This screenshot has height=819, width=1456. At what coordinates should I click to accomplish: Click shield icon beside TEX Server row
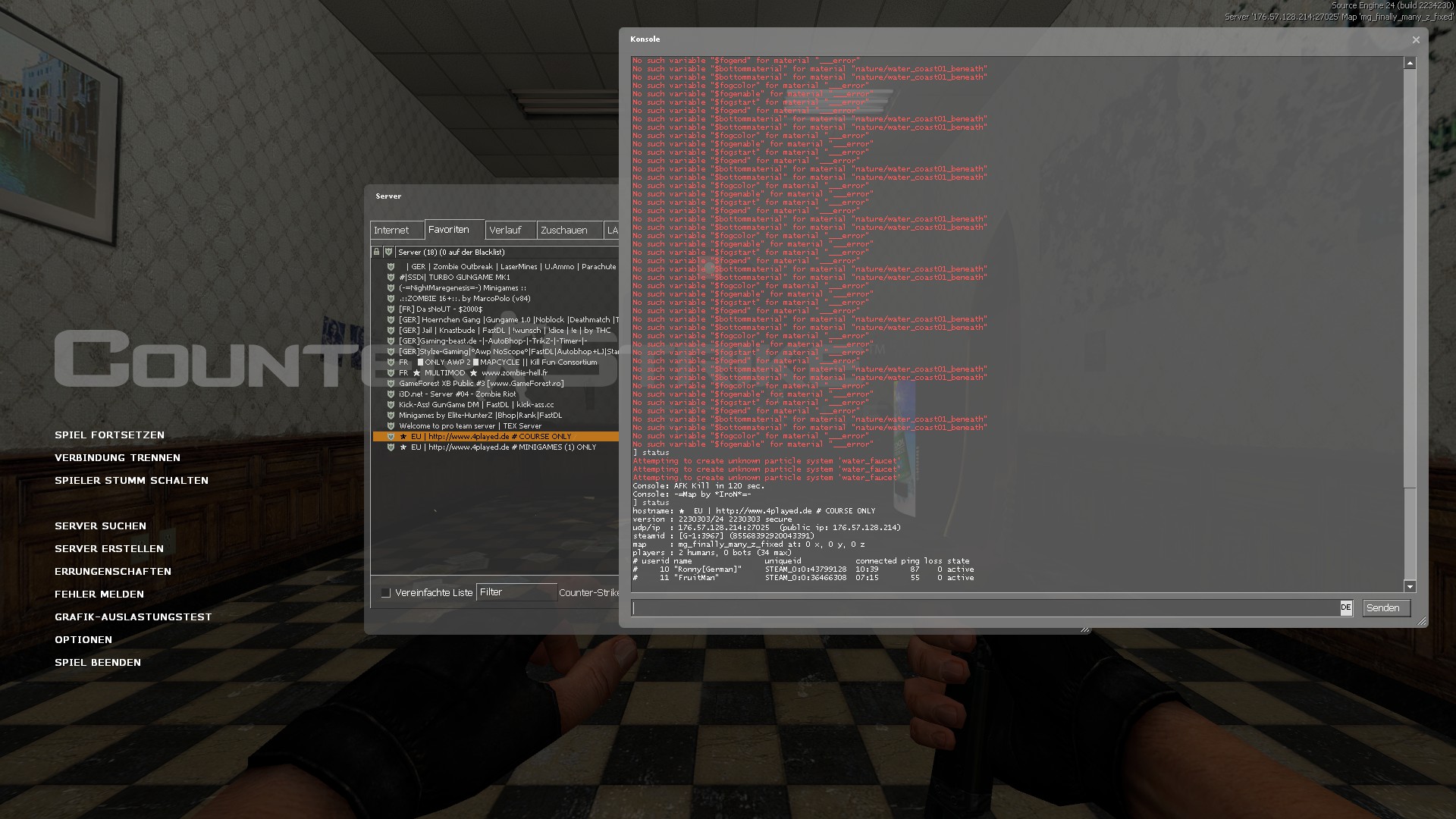[391, 426]
